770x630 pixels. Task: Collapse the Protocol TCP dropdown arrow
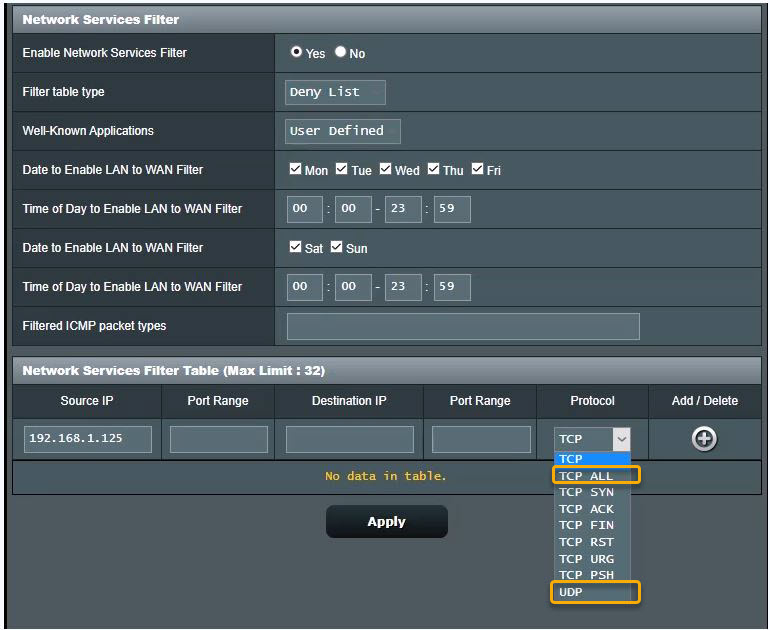tap(621, 439)
